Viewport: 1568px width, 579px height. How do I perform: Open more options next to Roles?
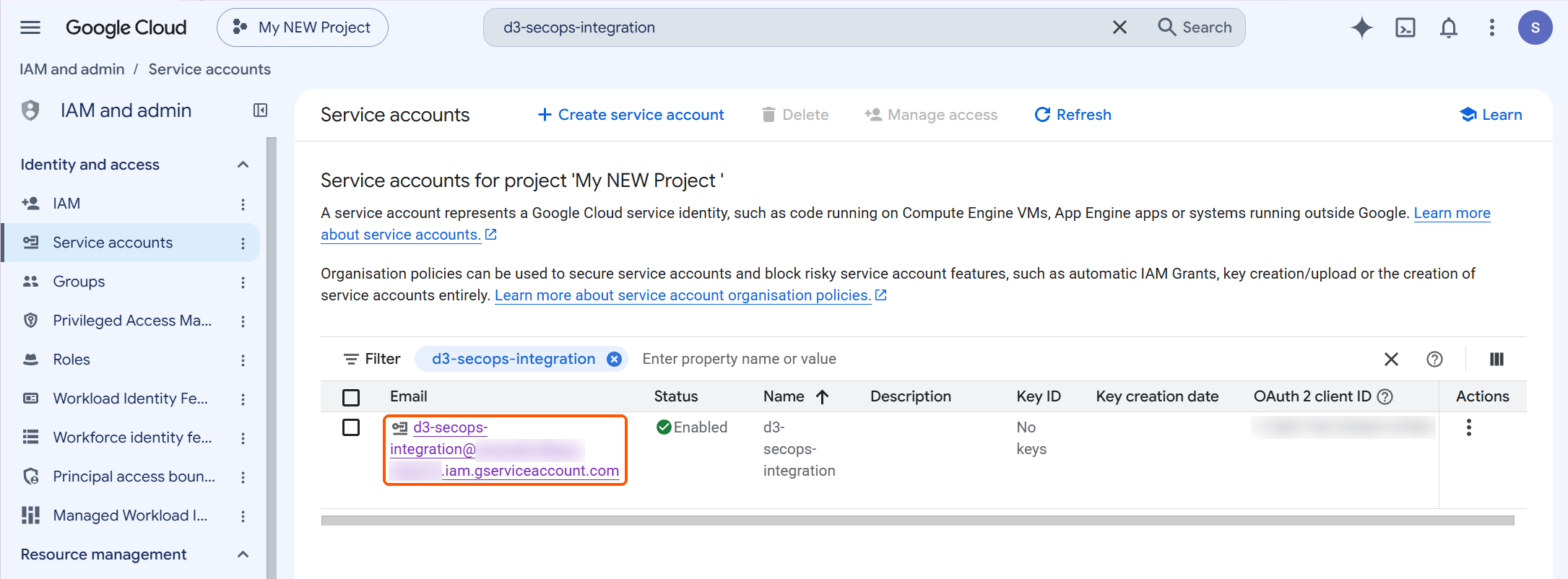click(x=243, y=360)
